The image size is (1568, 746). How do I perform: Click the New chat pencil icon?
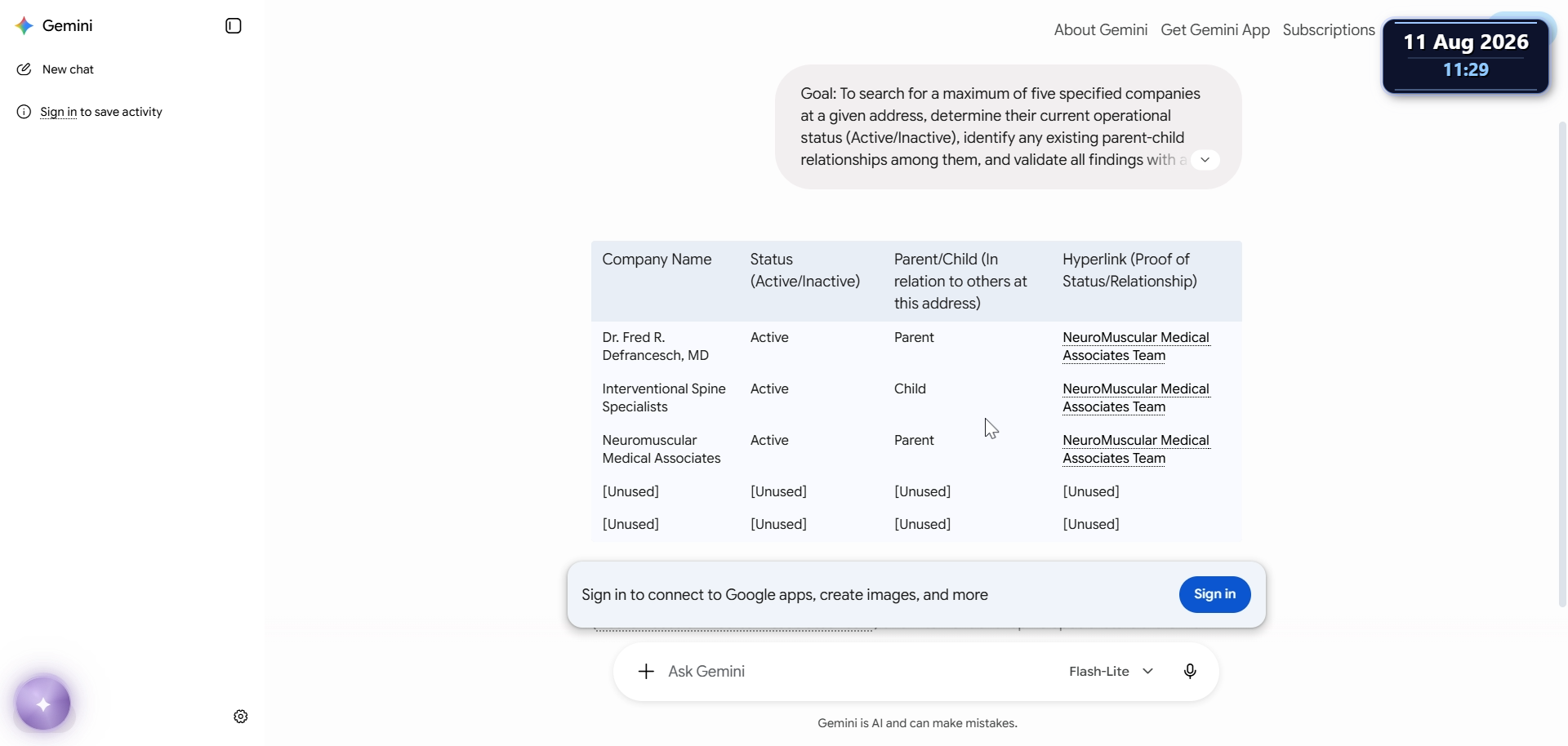coord(24,69)
